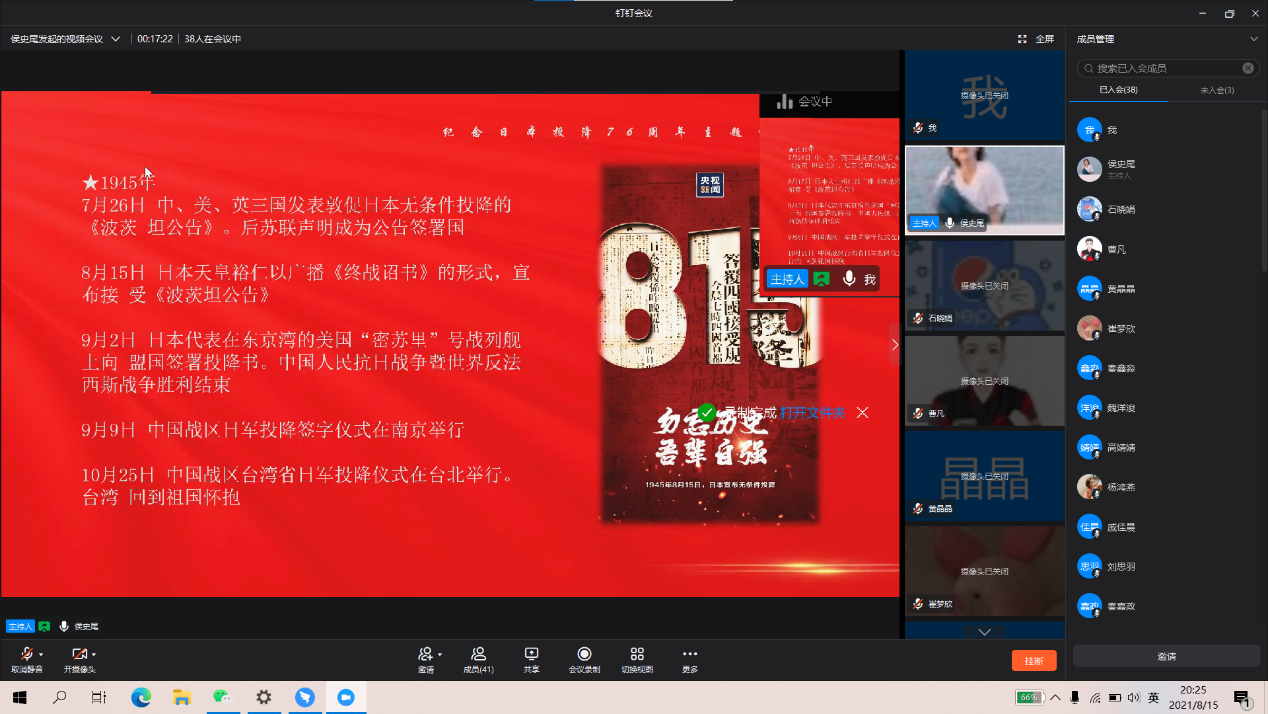
Task: Start 会议录制 meeting recording
Action: (x=584, y=655)
